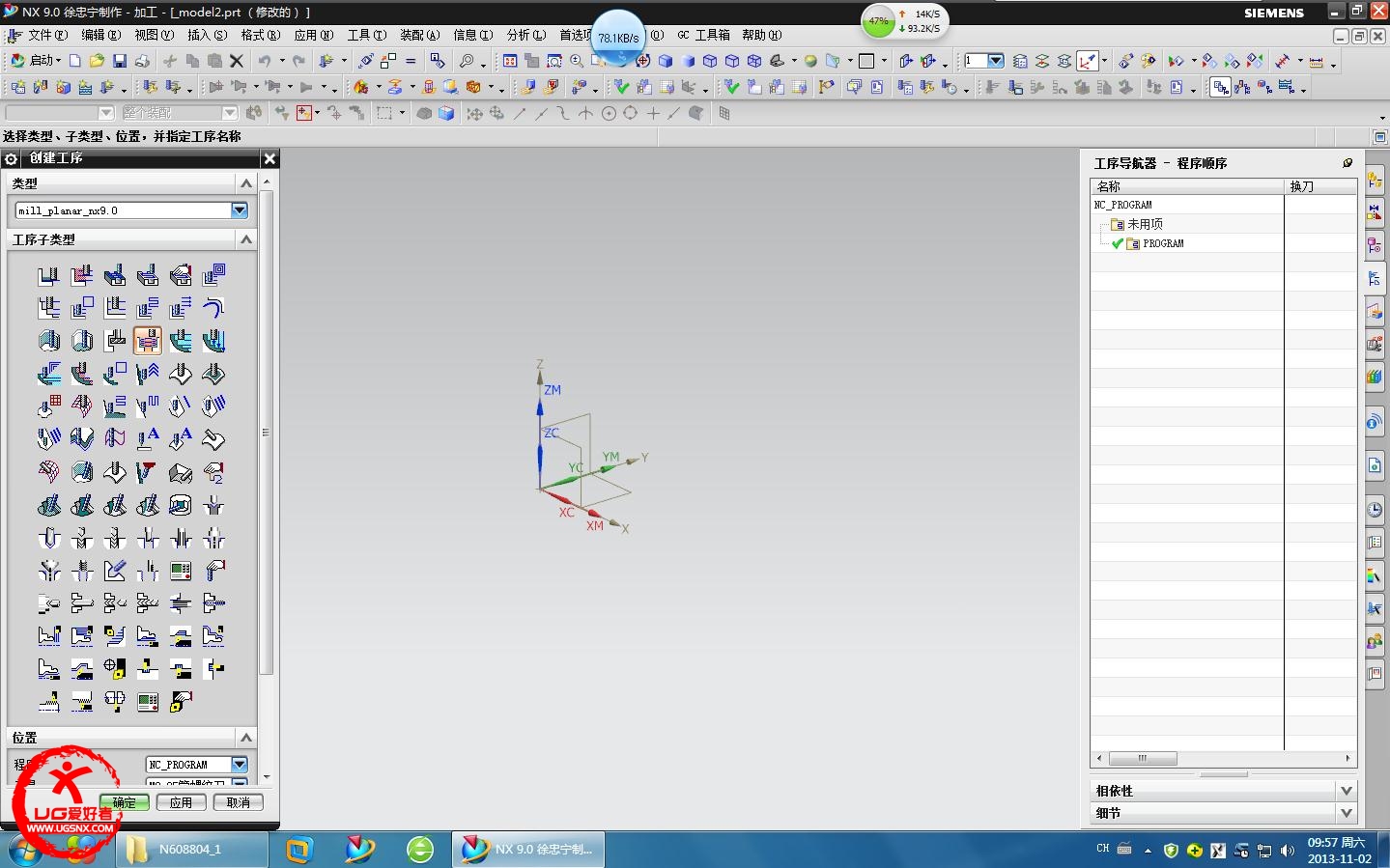Click the snap point cross icon
This screenshot has width=1390, height=868.
pos(653,113)
